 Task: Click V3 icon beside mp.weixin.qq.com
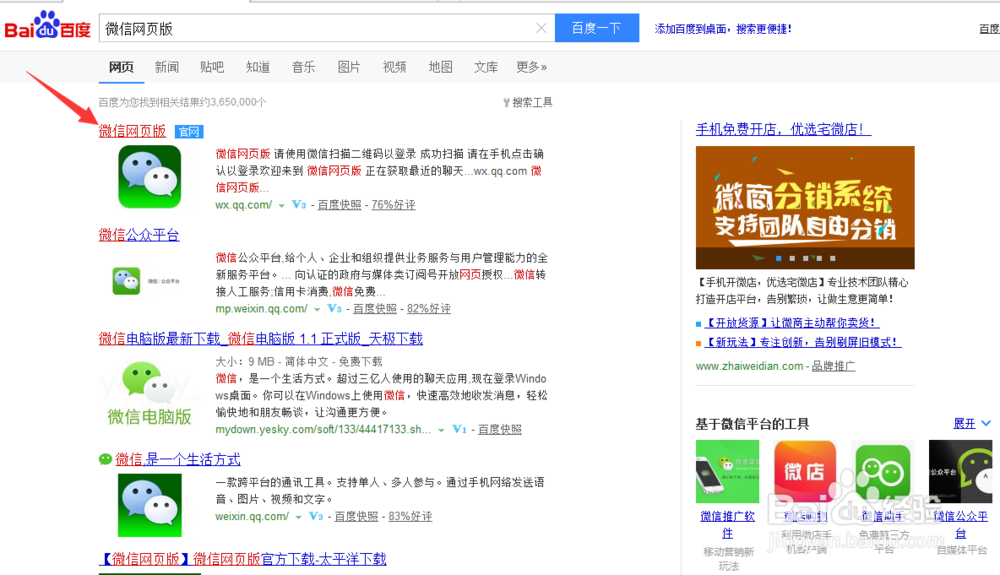point(334,309)
